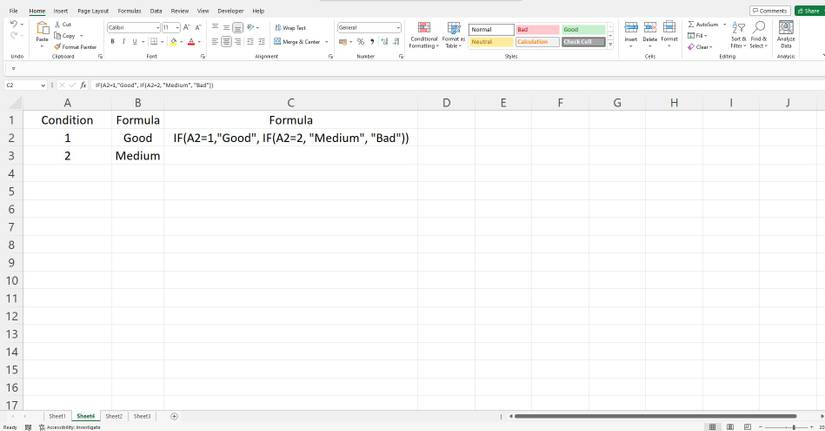Click the Share button
825x431 pixels.
[809, 11]
